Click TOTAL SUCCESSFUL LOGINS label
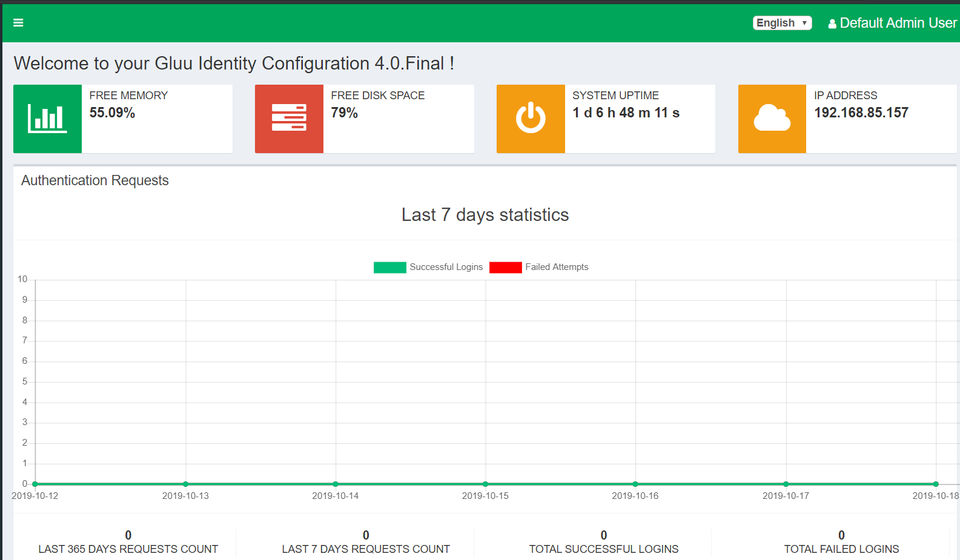960x560 pixels. tap(604, 549)
